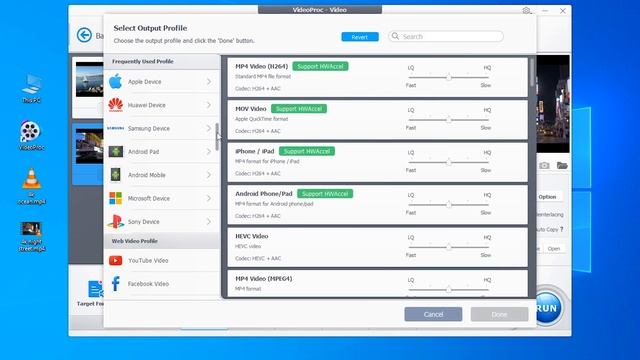
Task: Choose MP4 Video (H264) profile
Action: tap(377, 77)
